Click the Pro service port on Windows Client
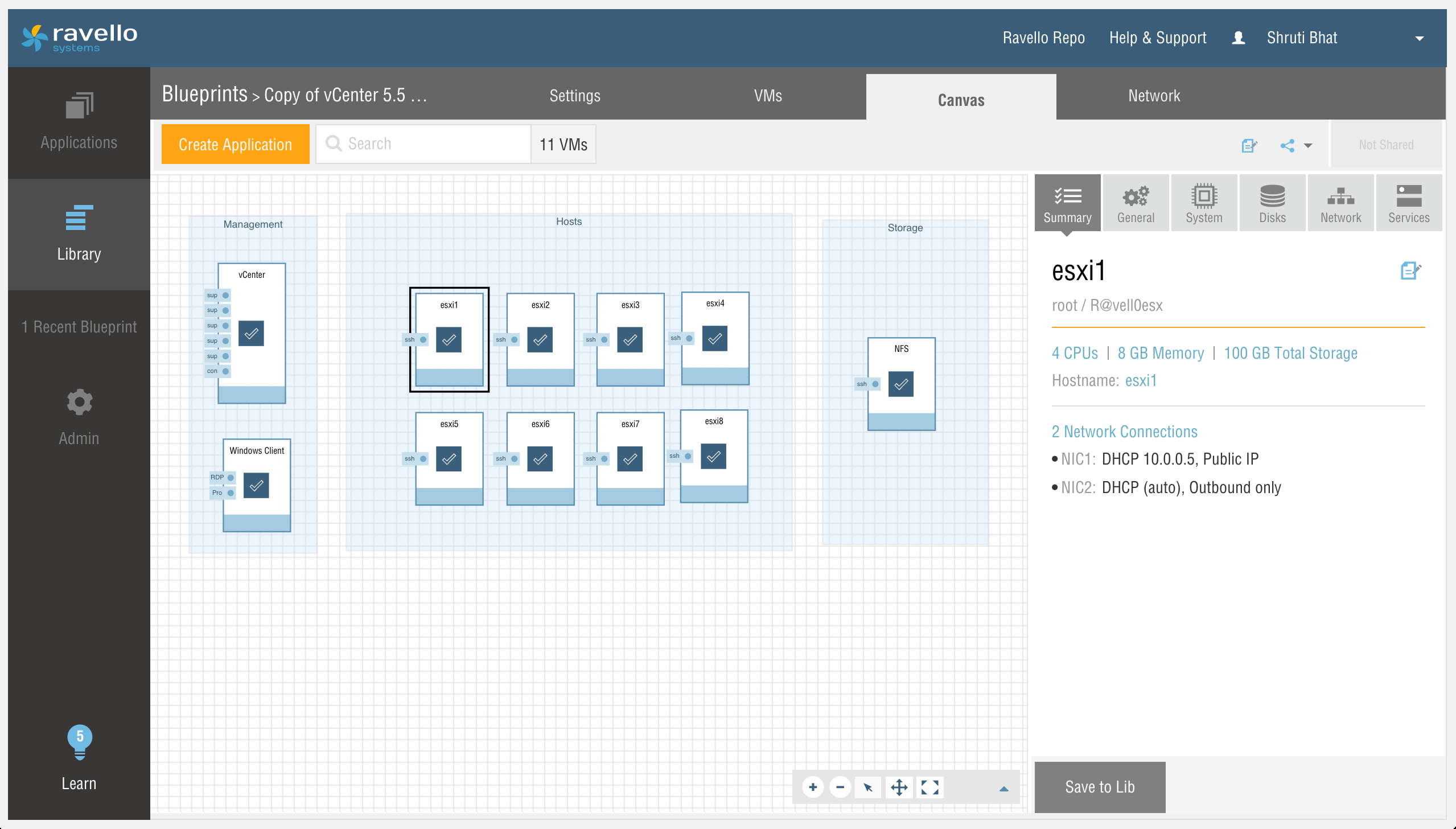 tap(223, 493)
